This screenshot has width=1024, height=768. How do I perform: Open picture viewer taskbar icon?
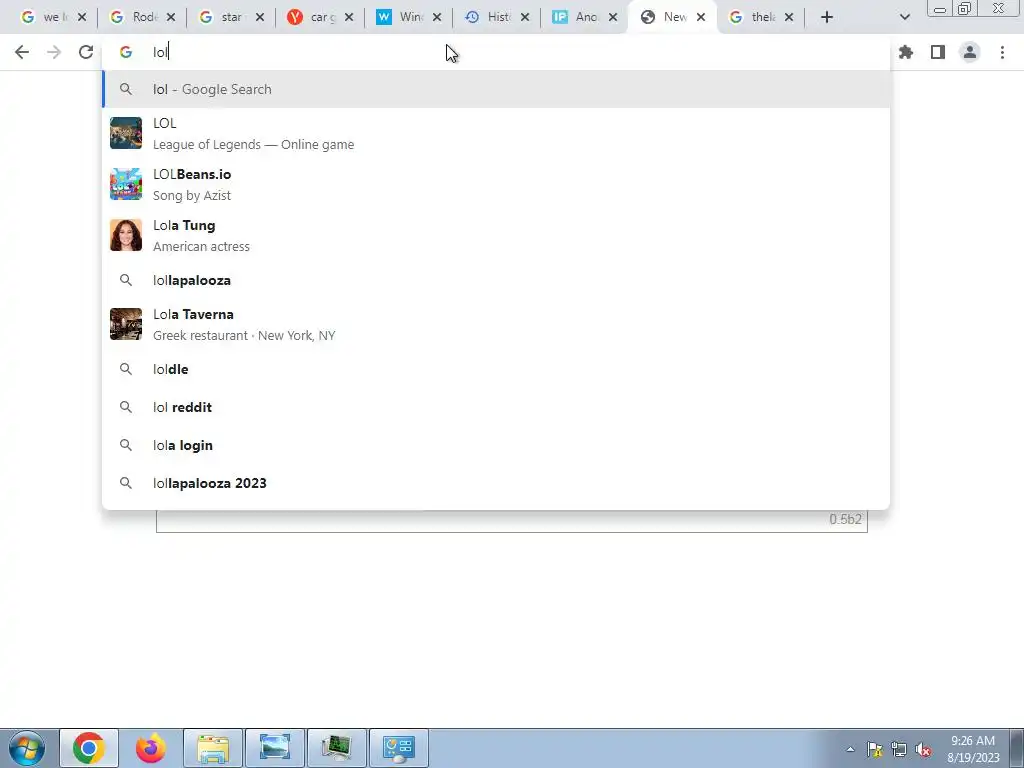point(274,748)
